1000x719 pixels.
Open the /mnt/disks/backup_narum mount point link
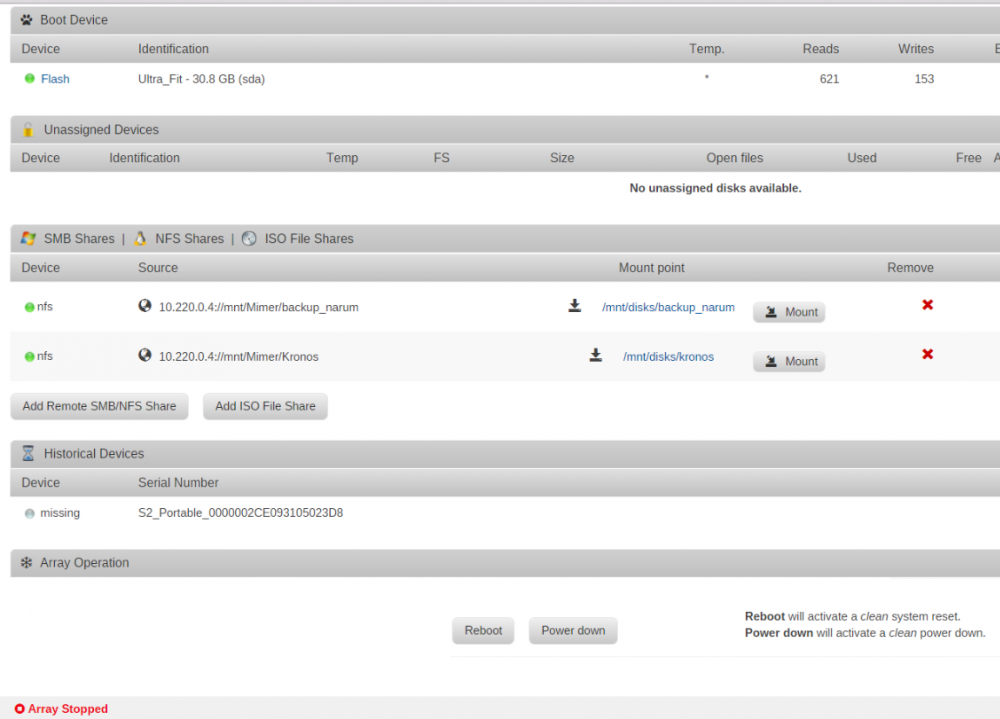668,308
